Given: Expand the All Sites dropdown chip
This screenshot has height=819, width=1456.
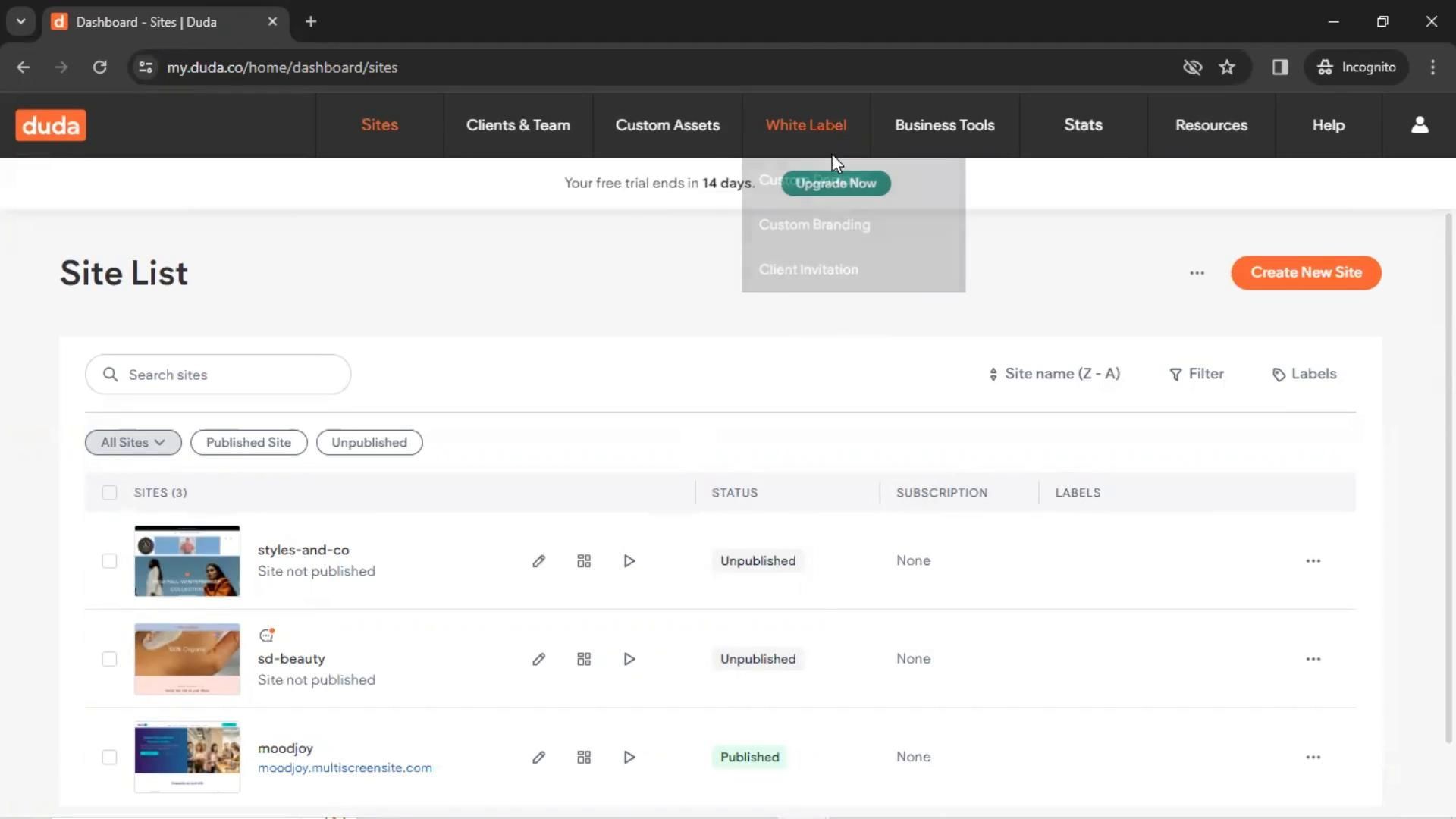Looking at the screenshot, I should click(133, 442).
